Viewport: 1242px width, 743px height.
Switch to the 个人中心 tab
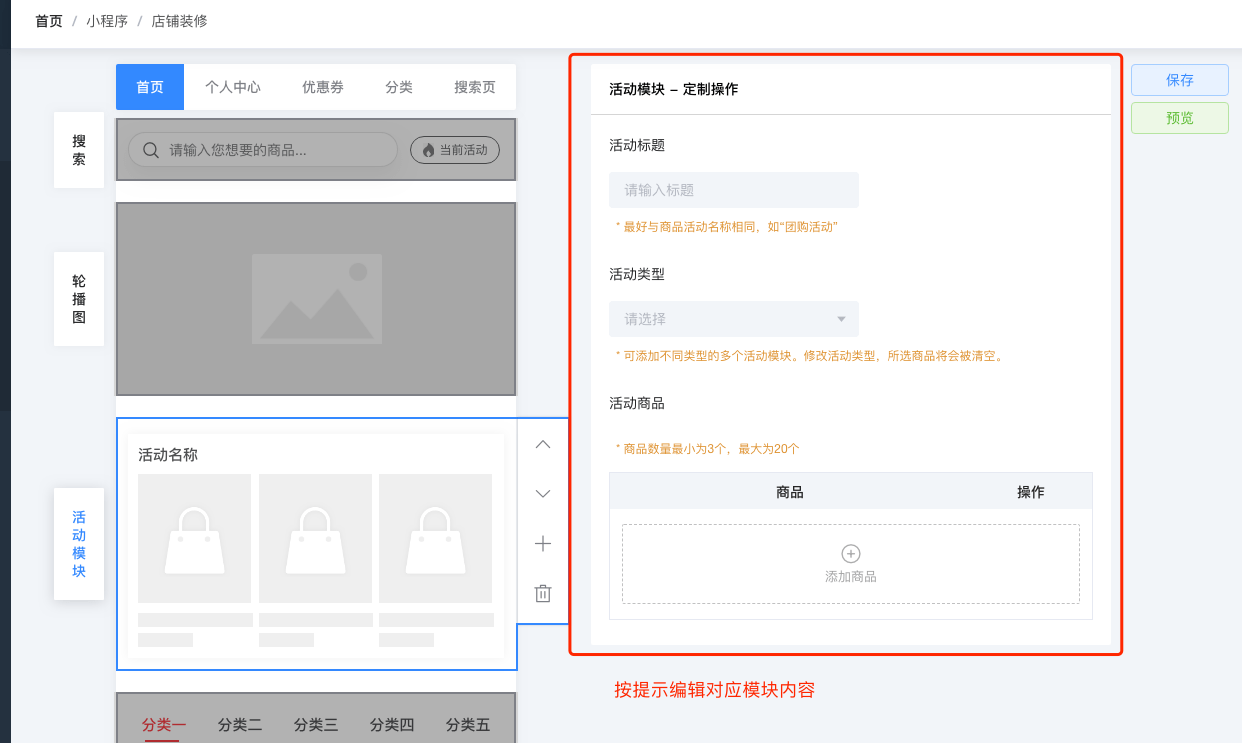point(233,87)
